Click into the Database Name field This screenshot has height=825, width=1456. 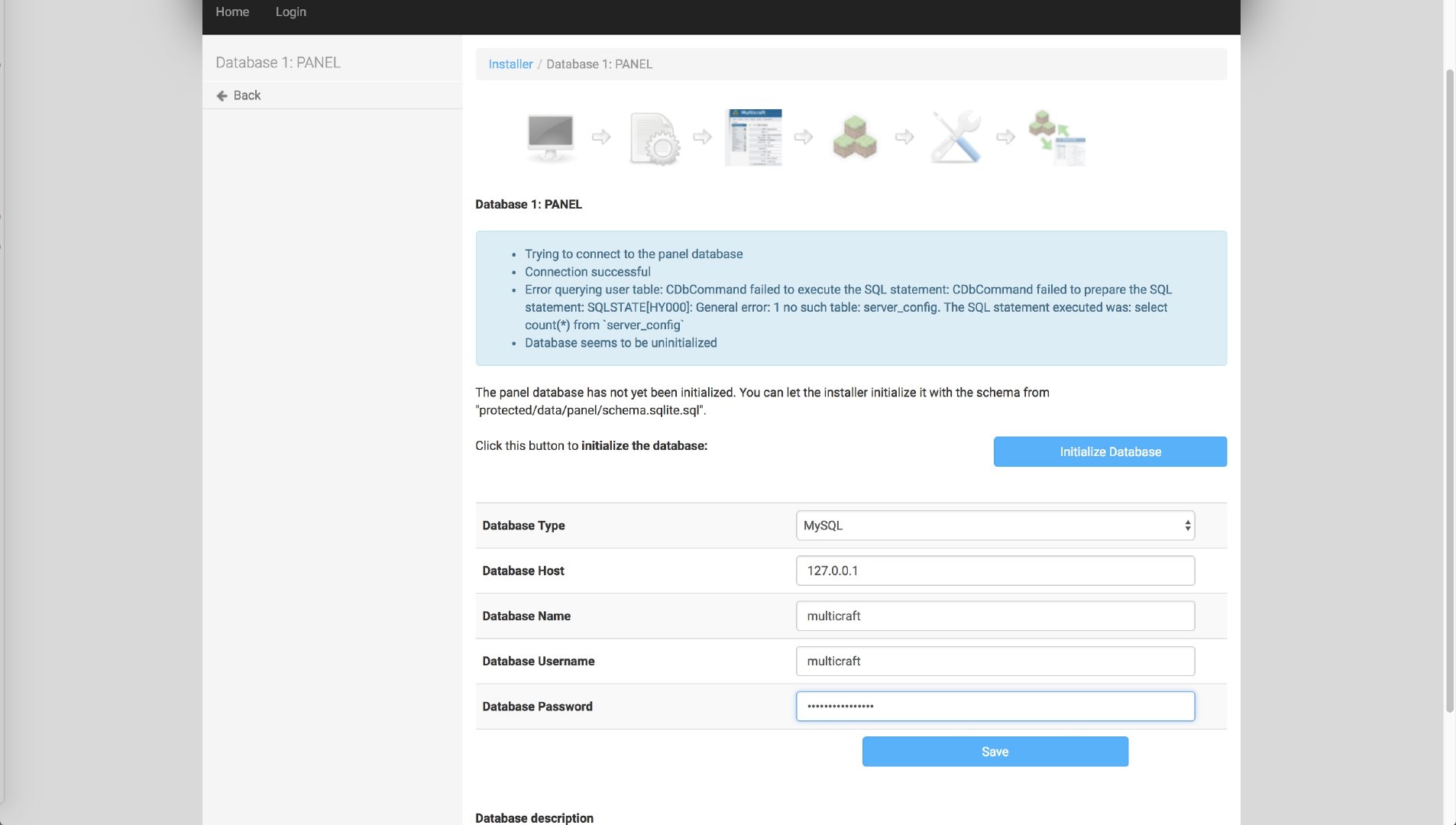(995, 616)
